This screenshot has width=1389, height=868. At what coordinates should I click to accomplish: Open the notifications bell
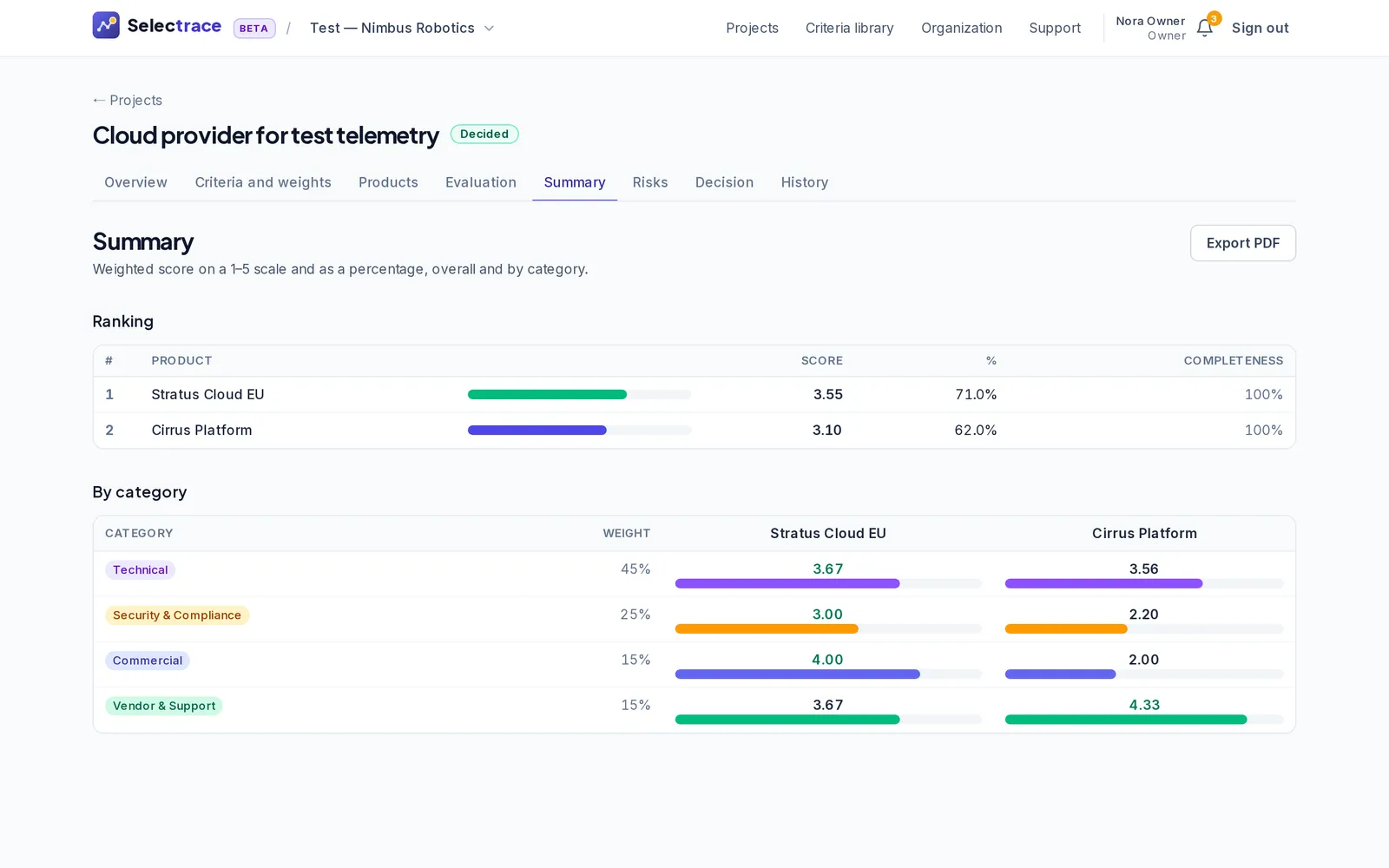point(1205,28)
